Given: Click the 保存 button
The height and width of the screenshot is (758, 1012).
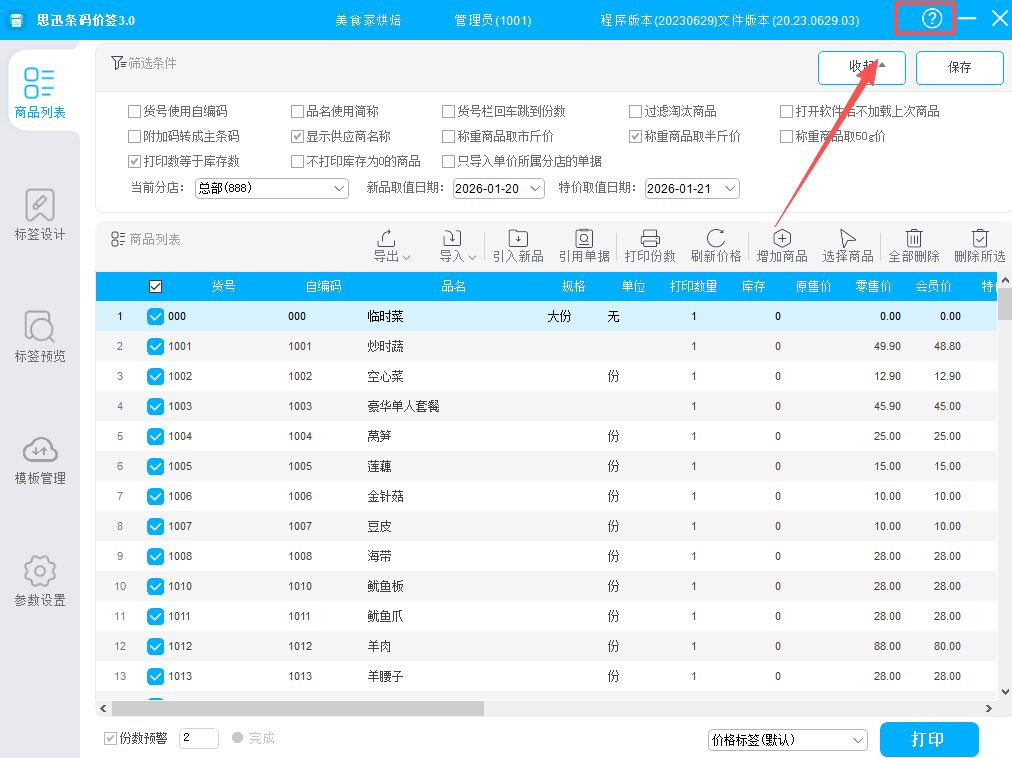Looking at the screenshot, I should click(x=959, y=68).
